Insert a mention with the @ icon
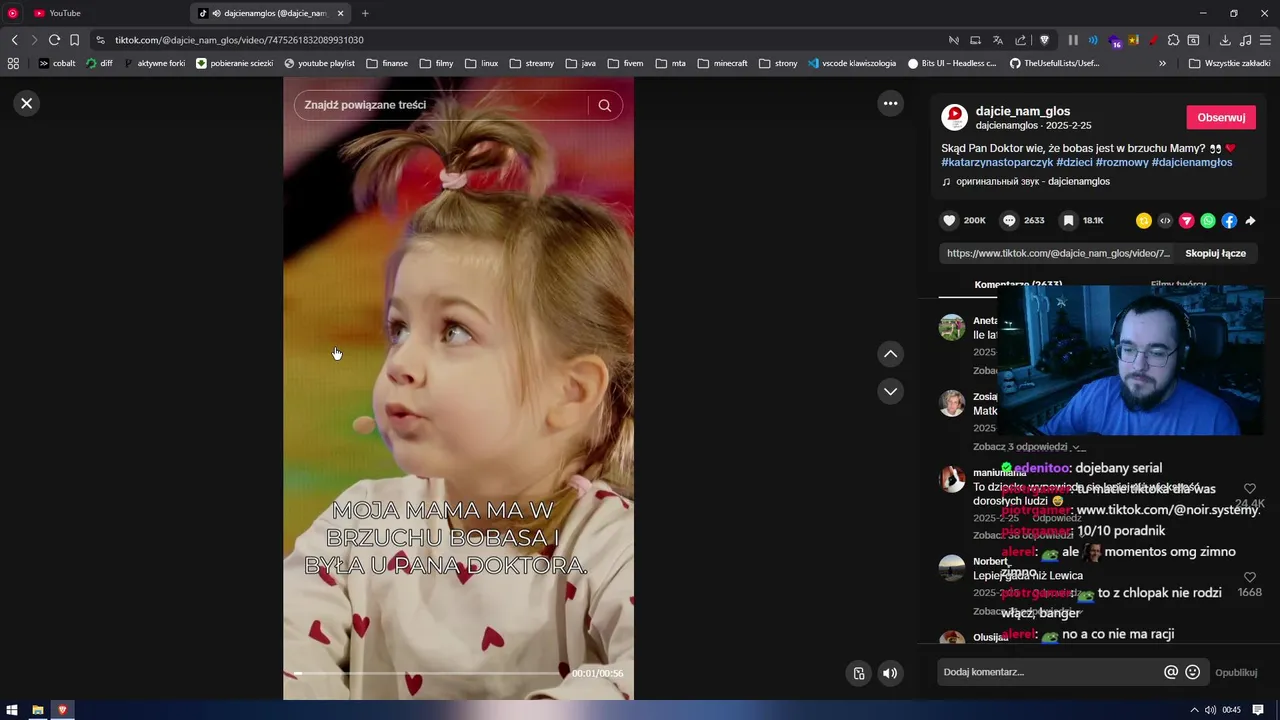The height and width of the screenshot is (720, 1280). [x=1171, y=672]
